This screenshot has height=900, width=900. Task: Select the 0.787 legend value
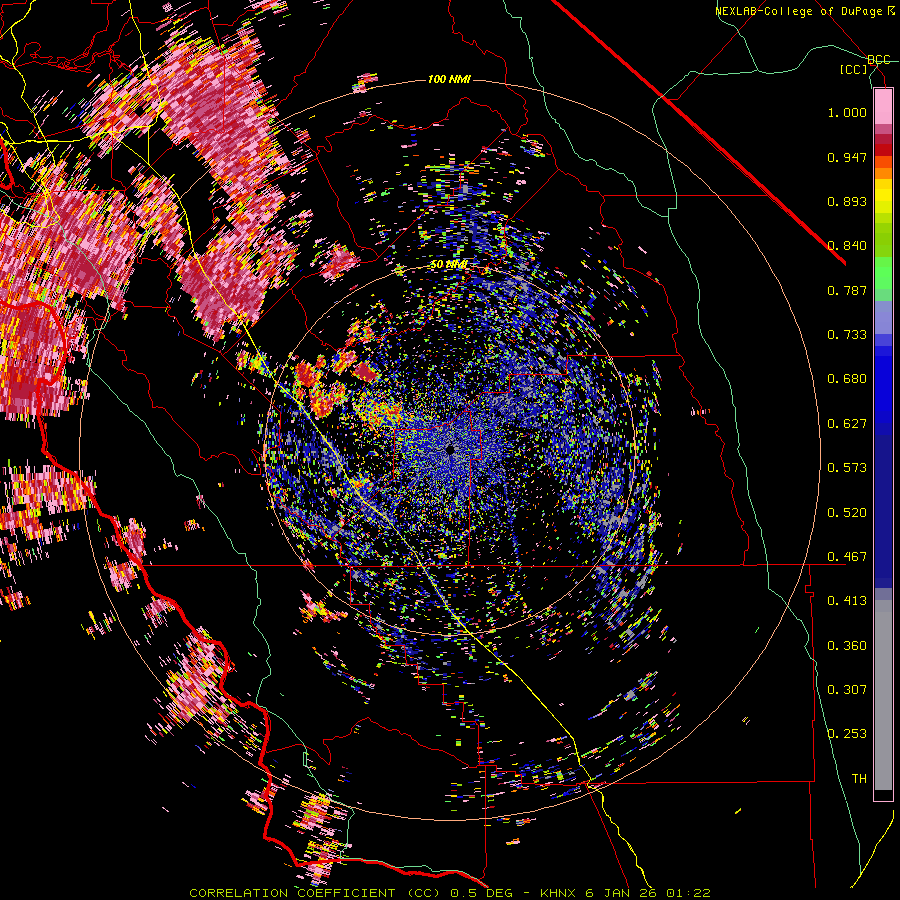click(847, 290)
